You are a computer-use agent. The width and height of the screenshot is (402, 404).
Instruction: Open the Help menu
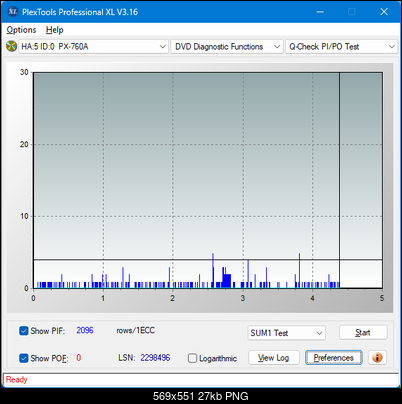54,30
